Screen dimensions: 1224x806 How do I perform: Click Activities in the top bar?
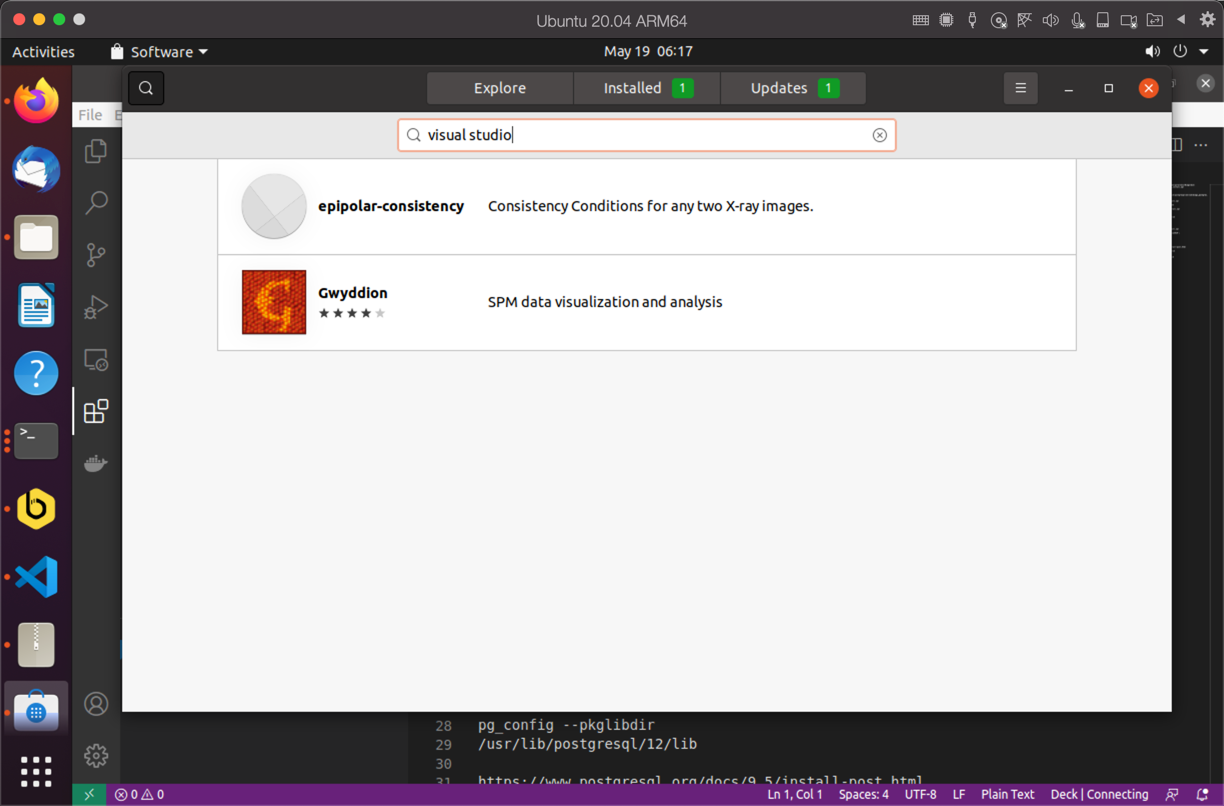(43, 52)
